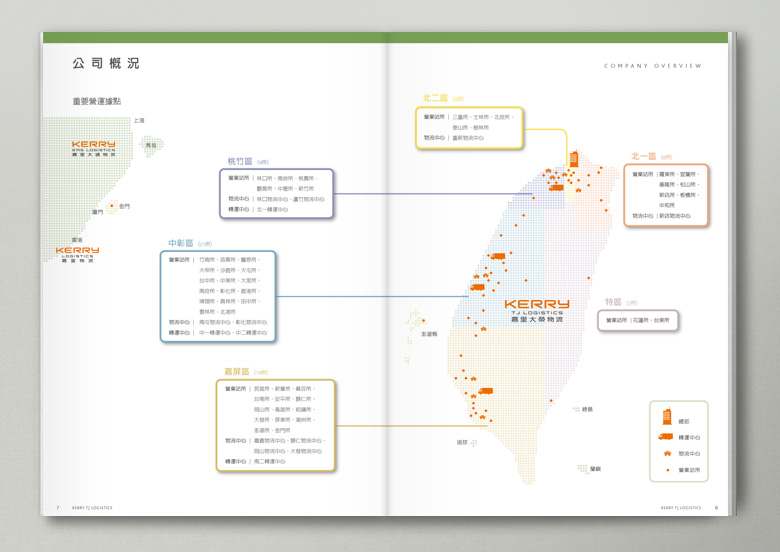Click the green-bordered legend box

[679, 441]
